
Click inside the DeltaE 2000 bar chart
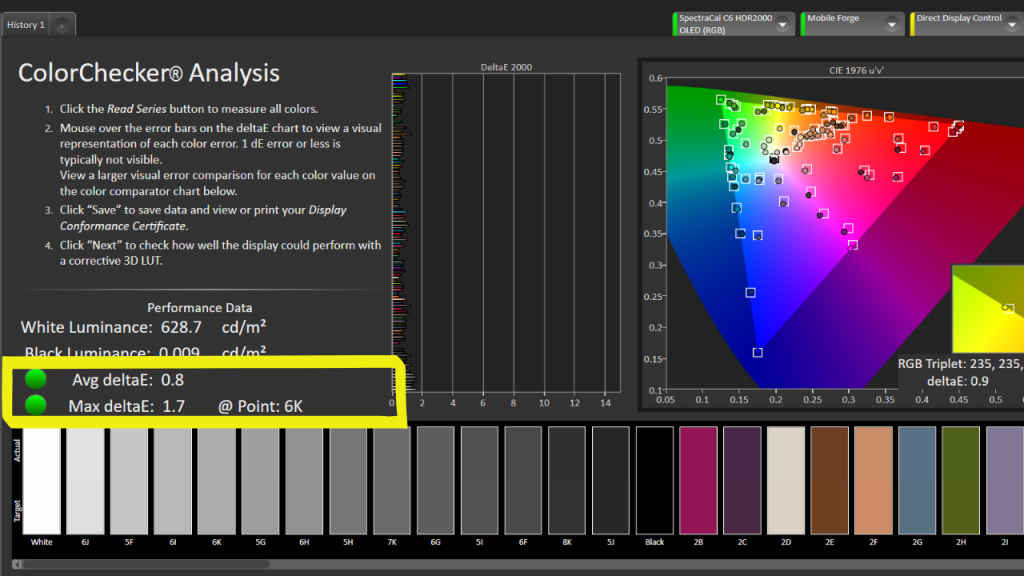click(x=510, y=230)
